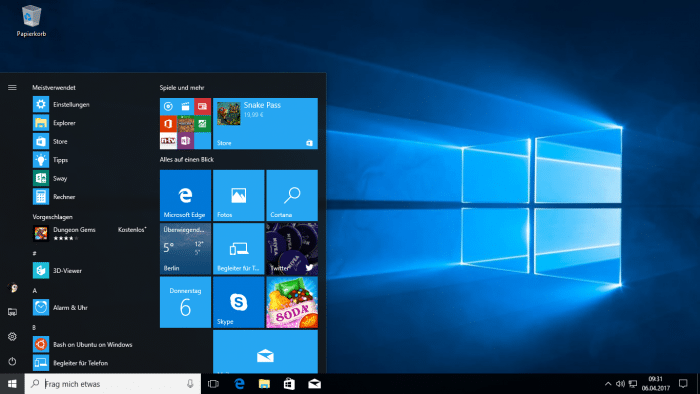Open Snake Pass Store tile
This screenshot has width=700, height=394.
pos(265,124)
